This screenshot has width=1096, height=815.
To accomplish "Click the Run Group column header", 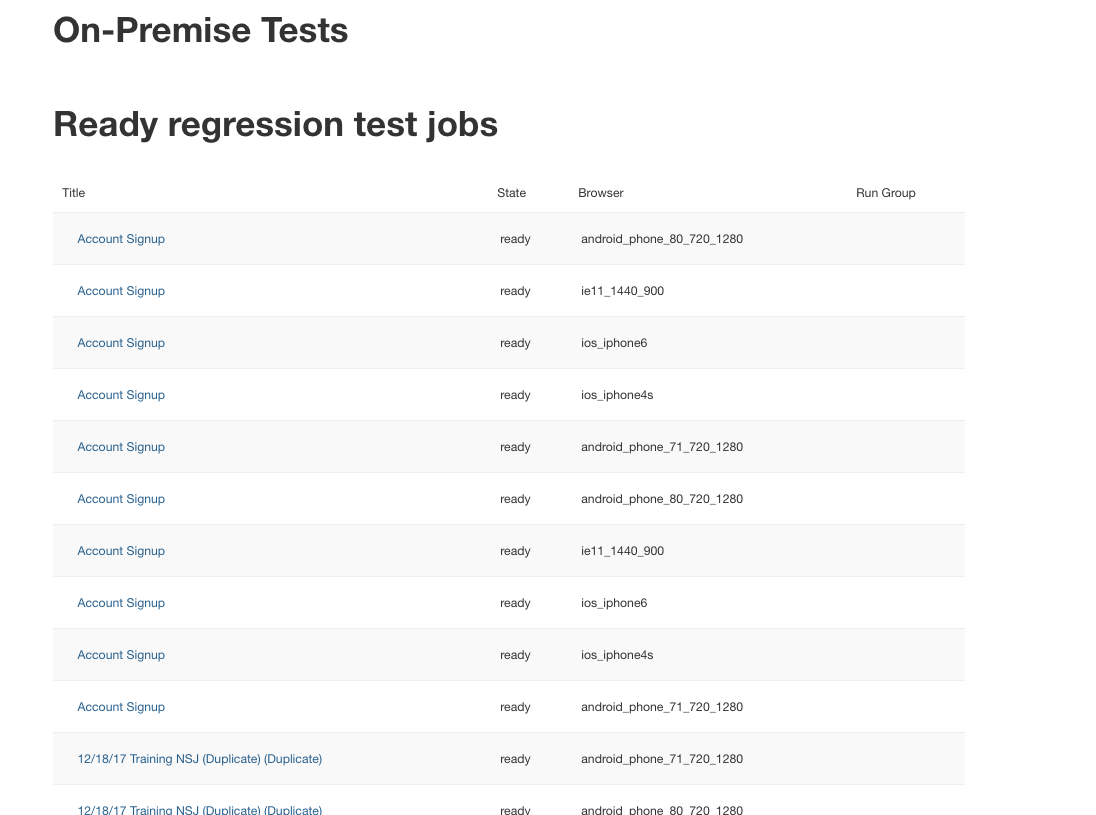I will point(885,193).
